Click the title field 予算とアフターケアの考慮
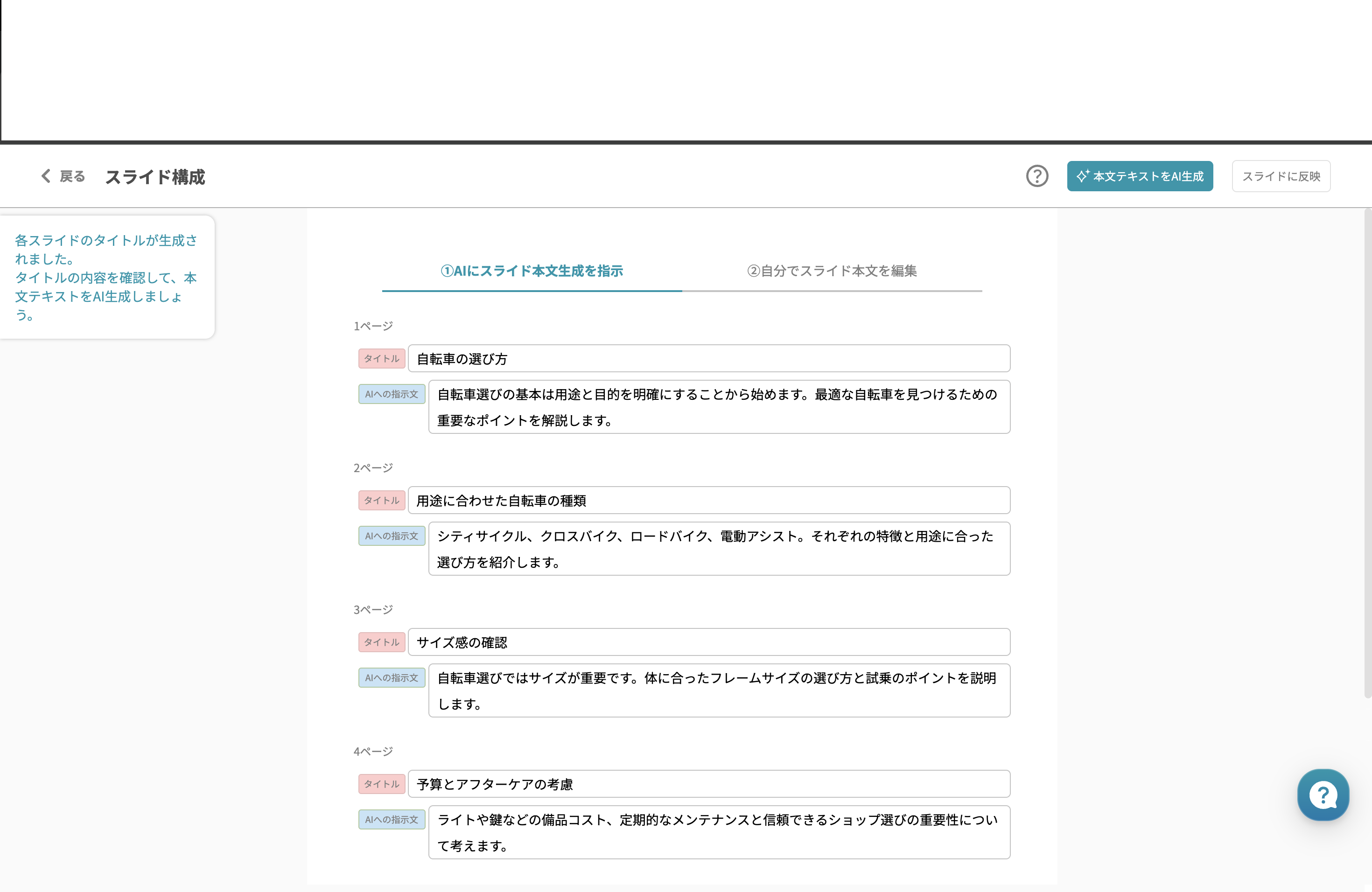The image size is (1372, 892). (709, 784)
